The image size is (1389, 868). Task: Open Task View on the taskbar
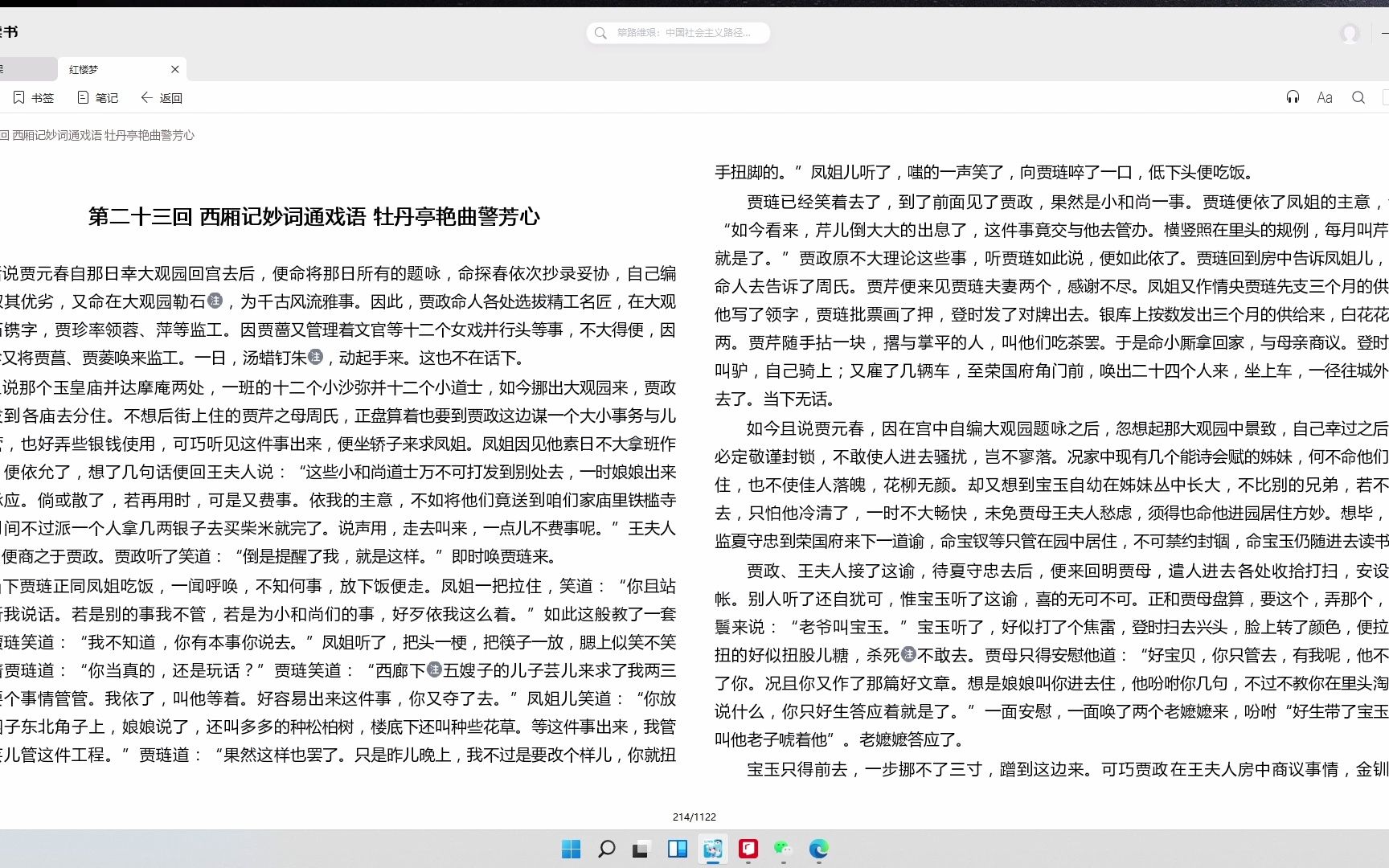(x=641, y=849)
